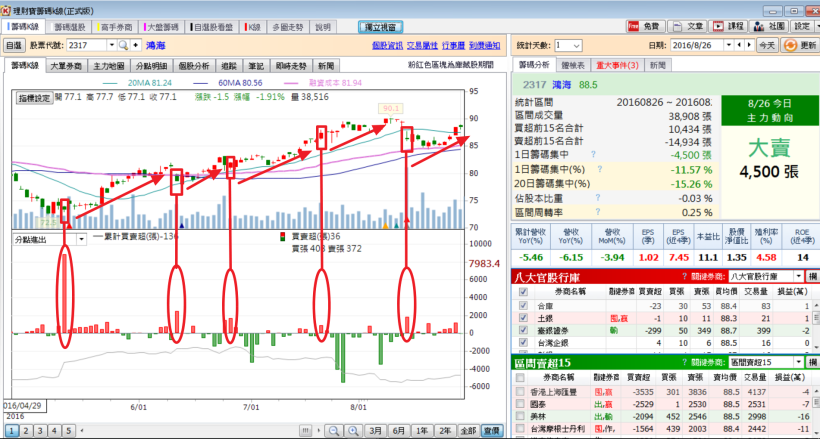
Task: Open 關鍵券商 dropdown showing 區間賣超15
Action: tap(799, 362)
